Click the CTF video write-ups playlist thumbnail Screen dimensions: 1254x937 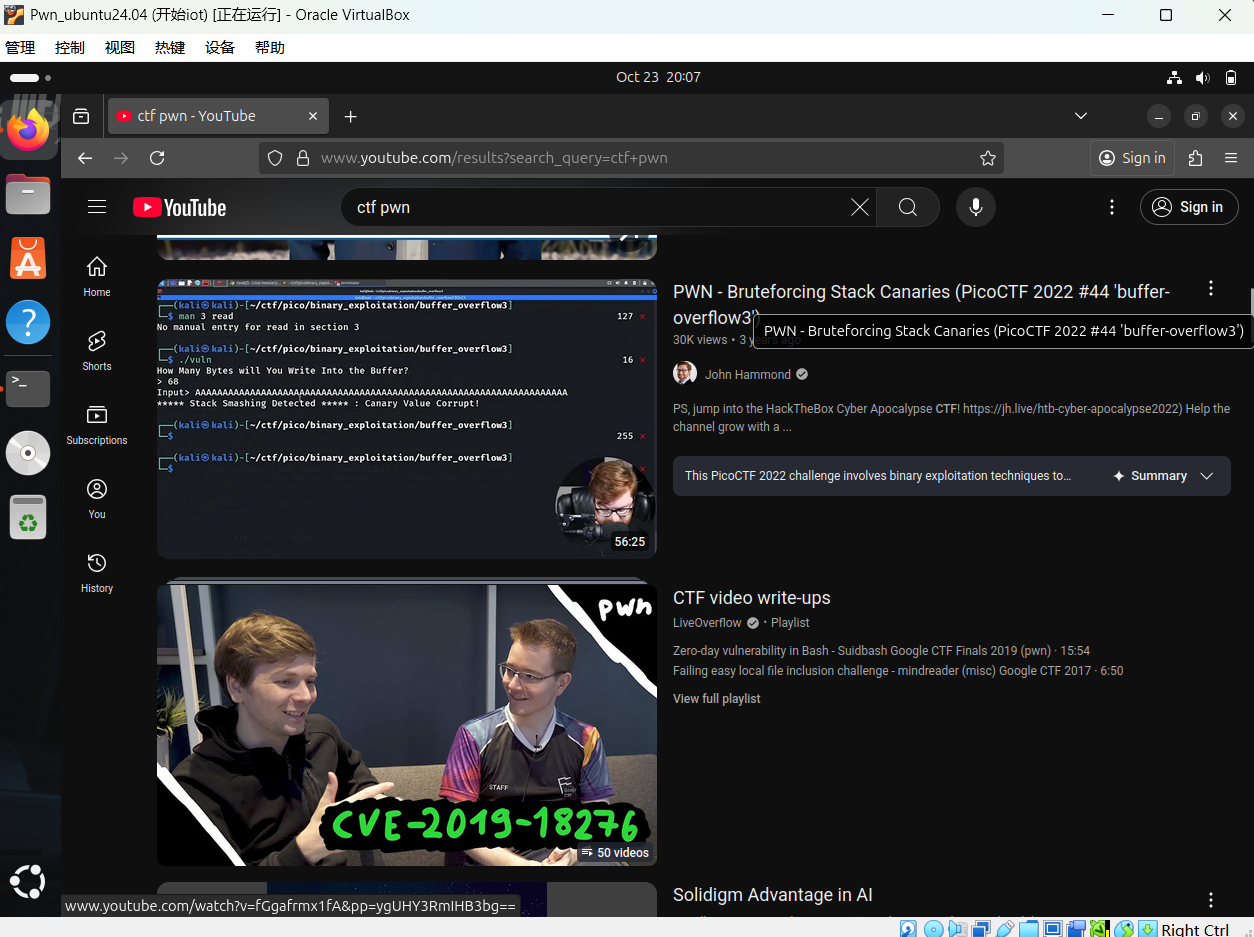pos(406,724)
